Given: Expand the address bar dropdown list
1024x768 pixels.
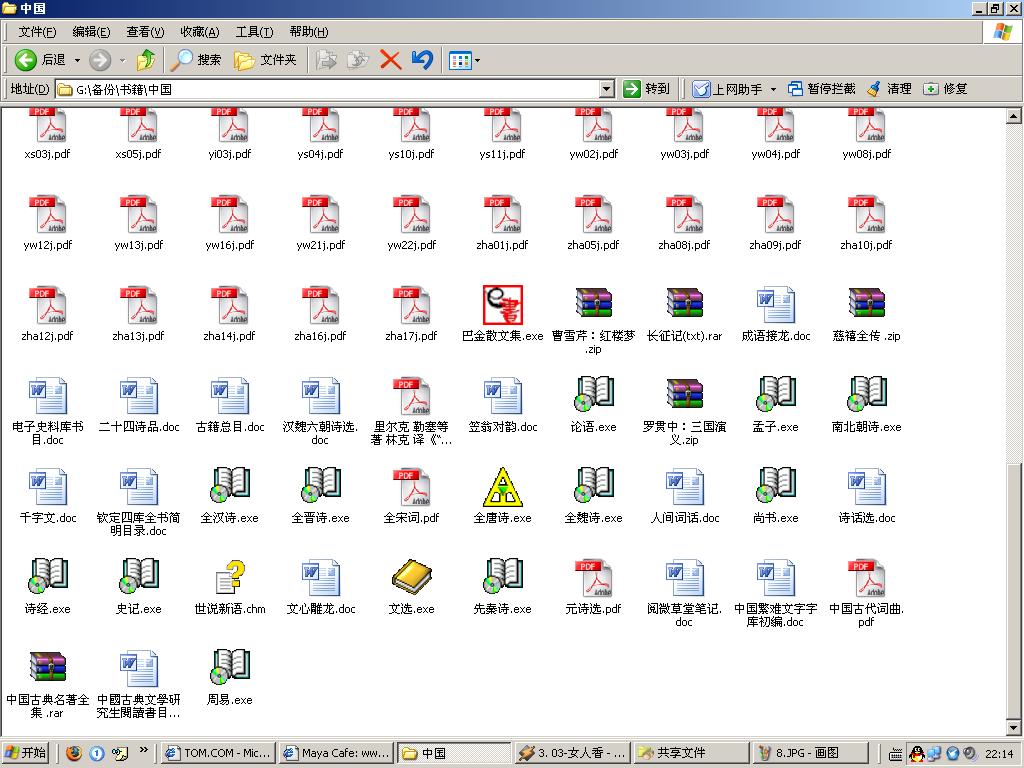Looking at the screenshot, I should pos(606,89).
